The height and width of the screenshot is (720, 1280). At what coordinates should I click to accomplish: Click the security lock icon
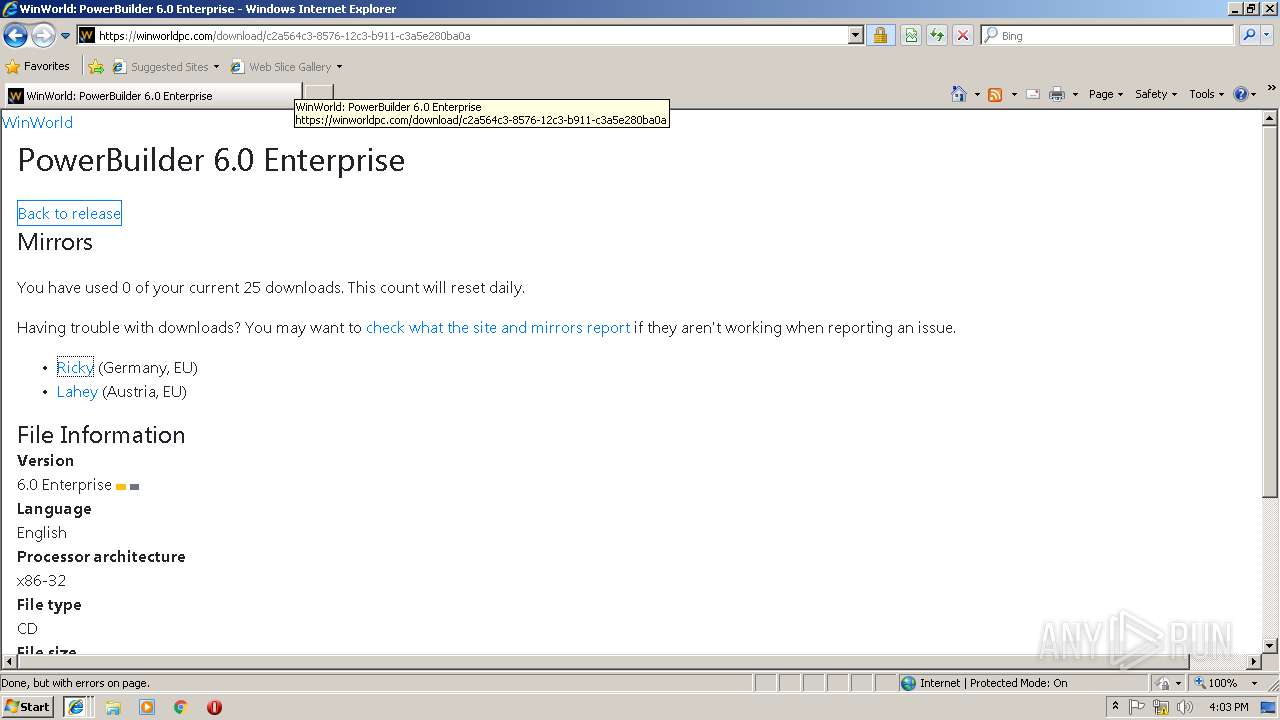pyautogui.click(x=880, y=35)
